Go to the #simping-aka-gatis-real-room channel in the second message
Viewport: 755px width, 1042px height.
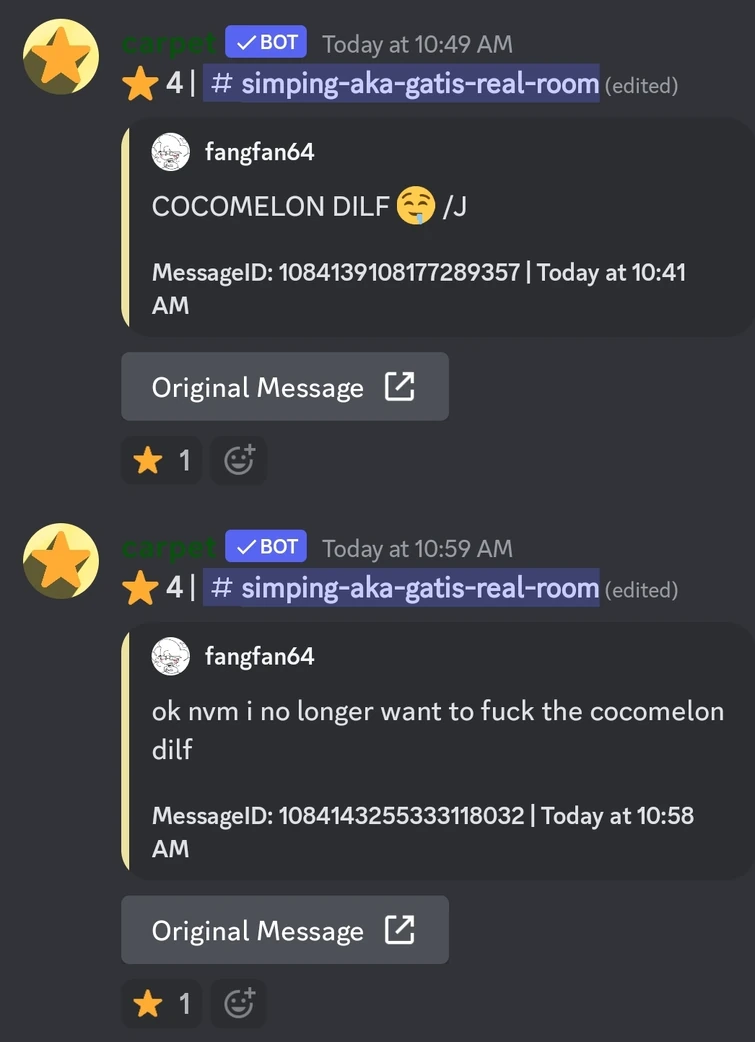click(401, 589)
